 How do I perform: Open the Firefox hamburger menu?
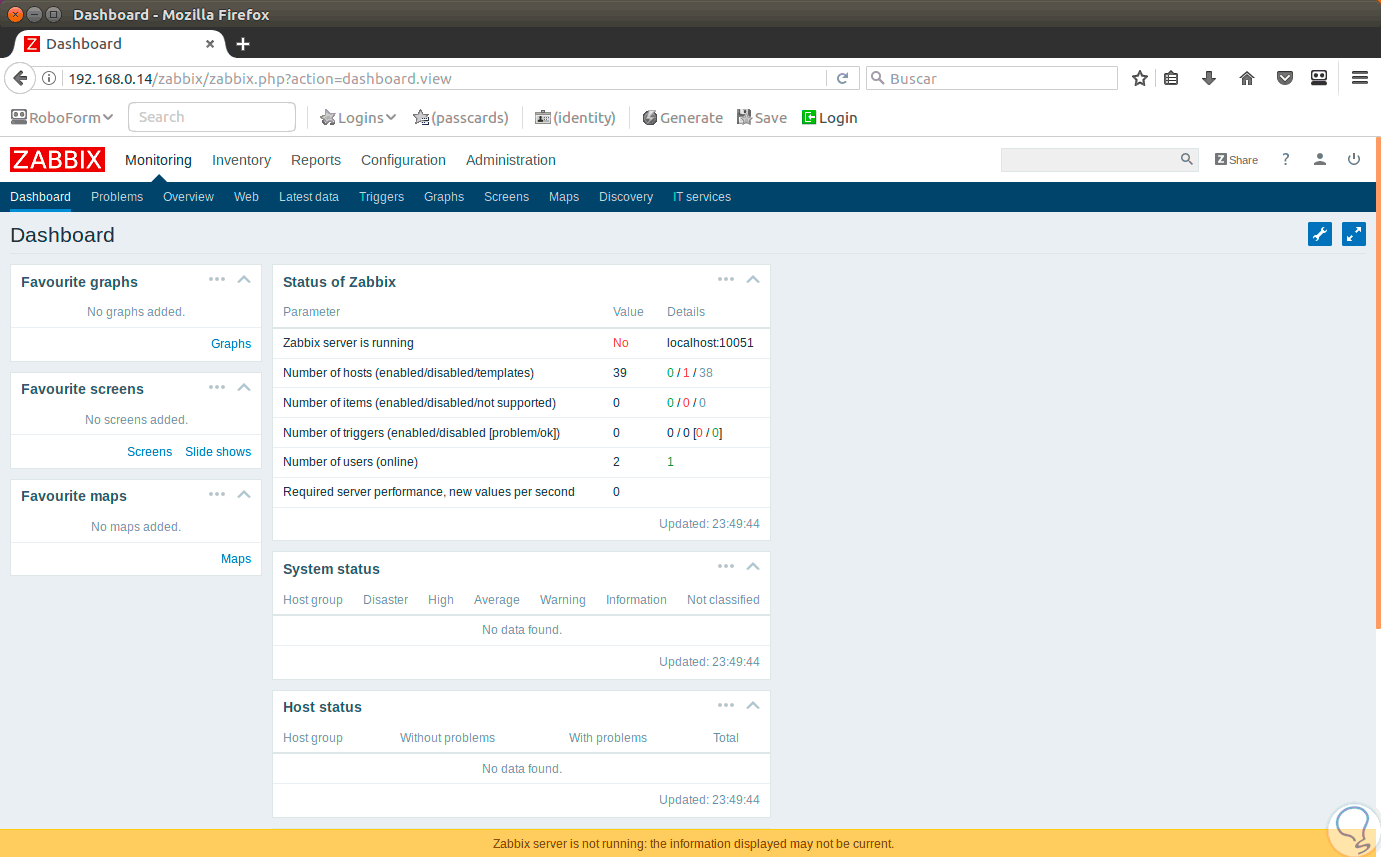(x=1359, y=78)
